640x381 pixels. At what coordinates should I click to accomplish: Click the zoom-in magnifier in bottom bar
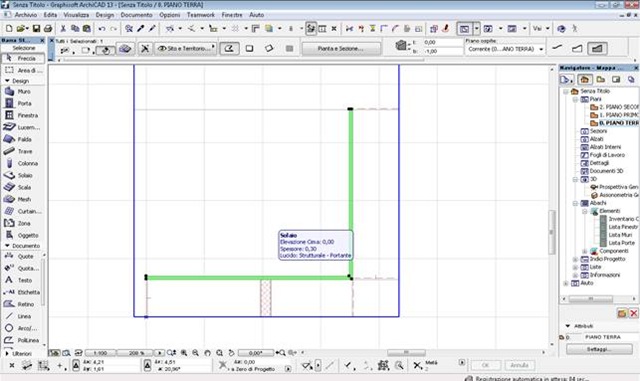pos(184,353)
